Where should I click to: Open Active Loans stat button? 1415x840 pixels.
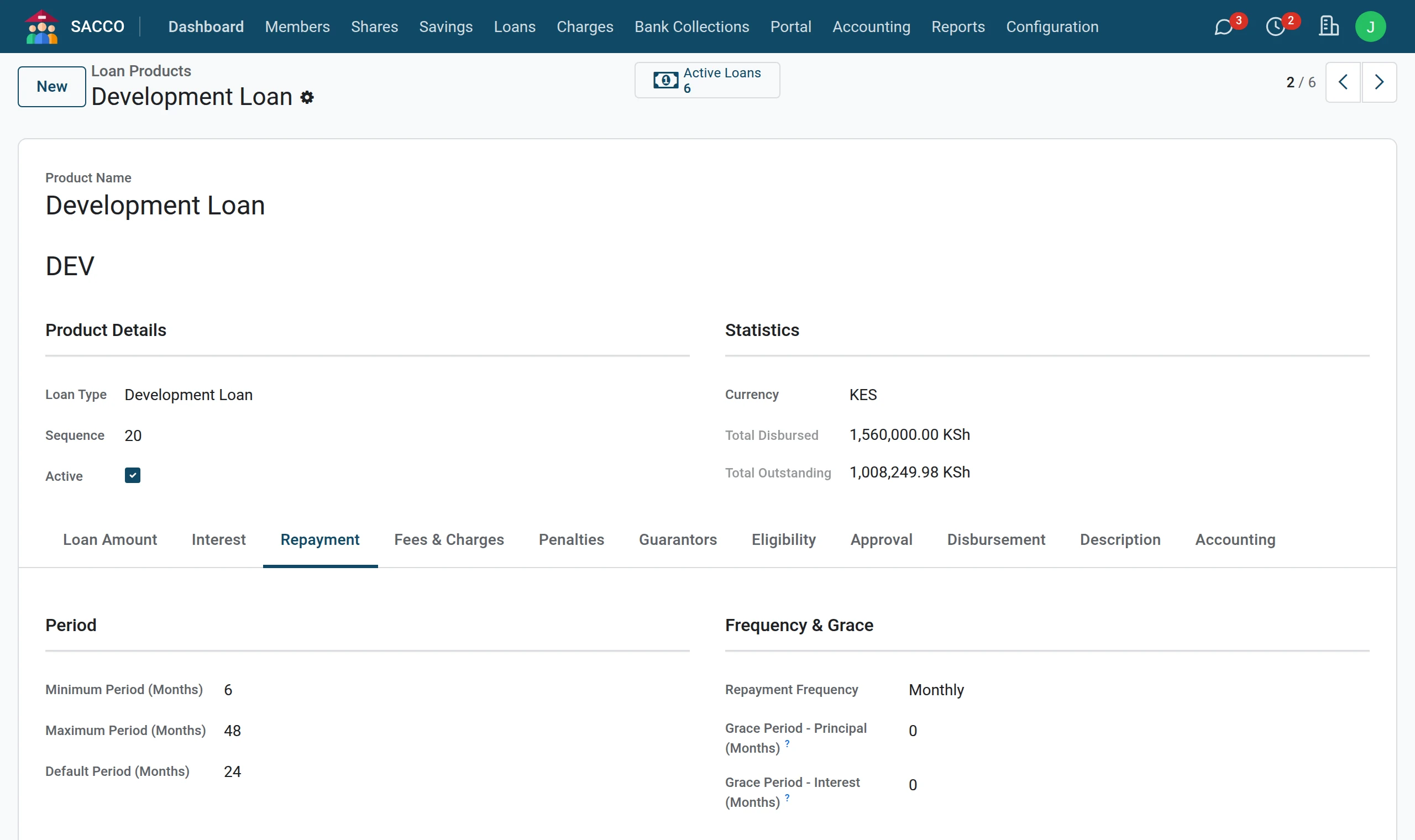(707, 80)
